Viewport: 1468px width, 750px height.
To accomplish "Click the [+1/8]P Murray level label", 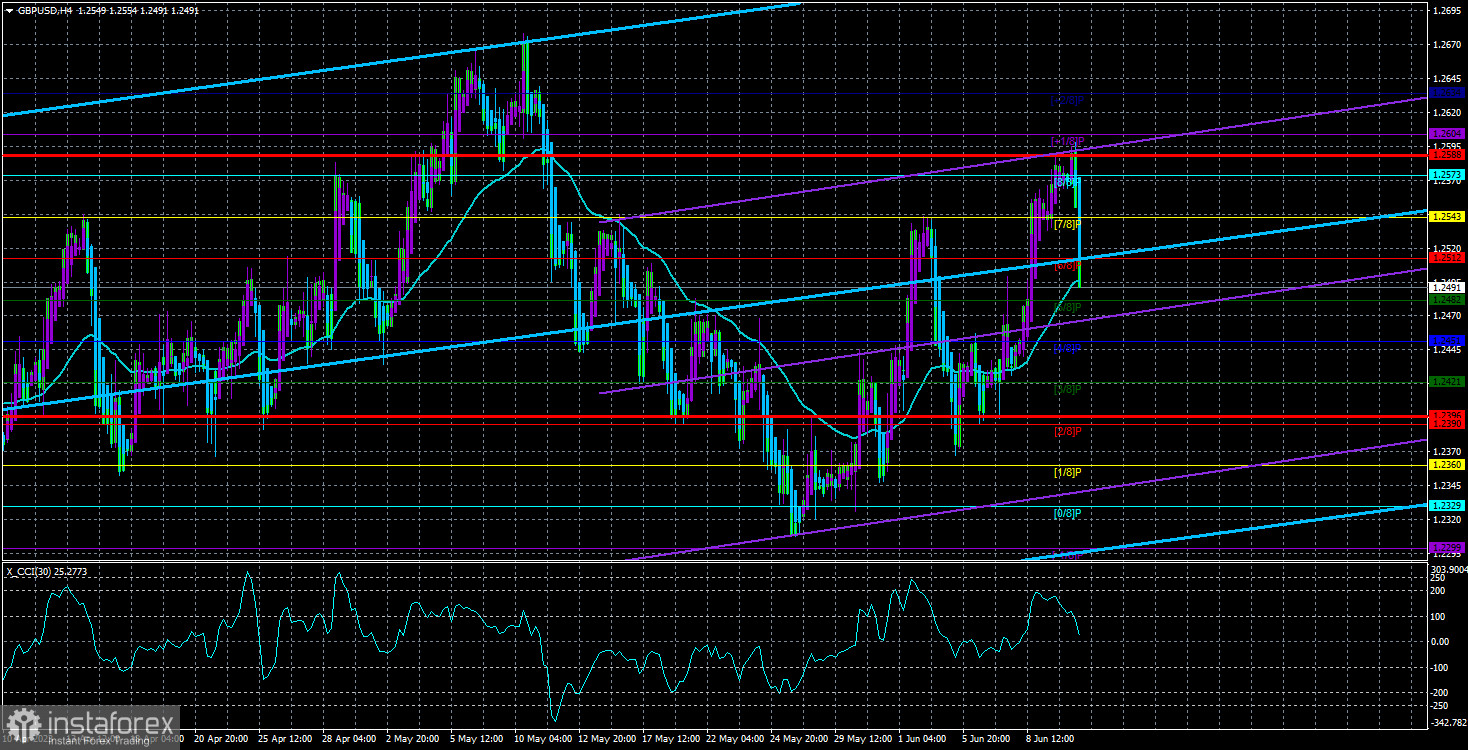I will pos(1067,142).
